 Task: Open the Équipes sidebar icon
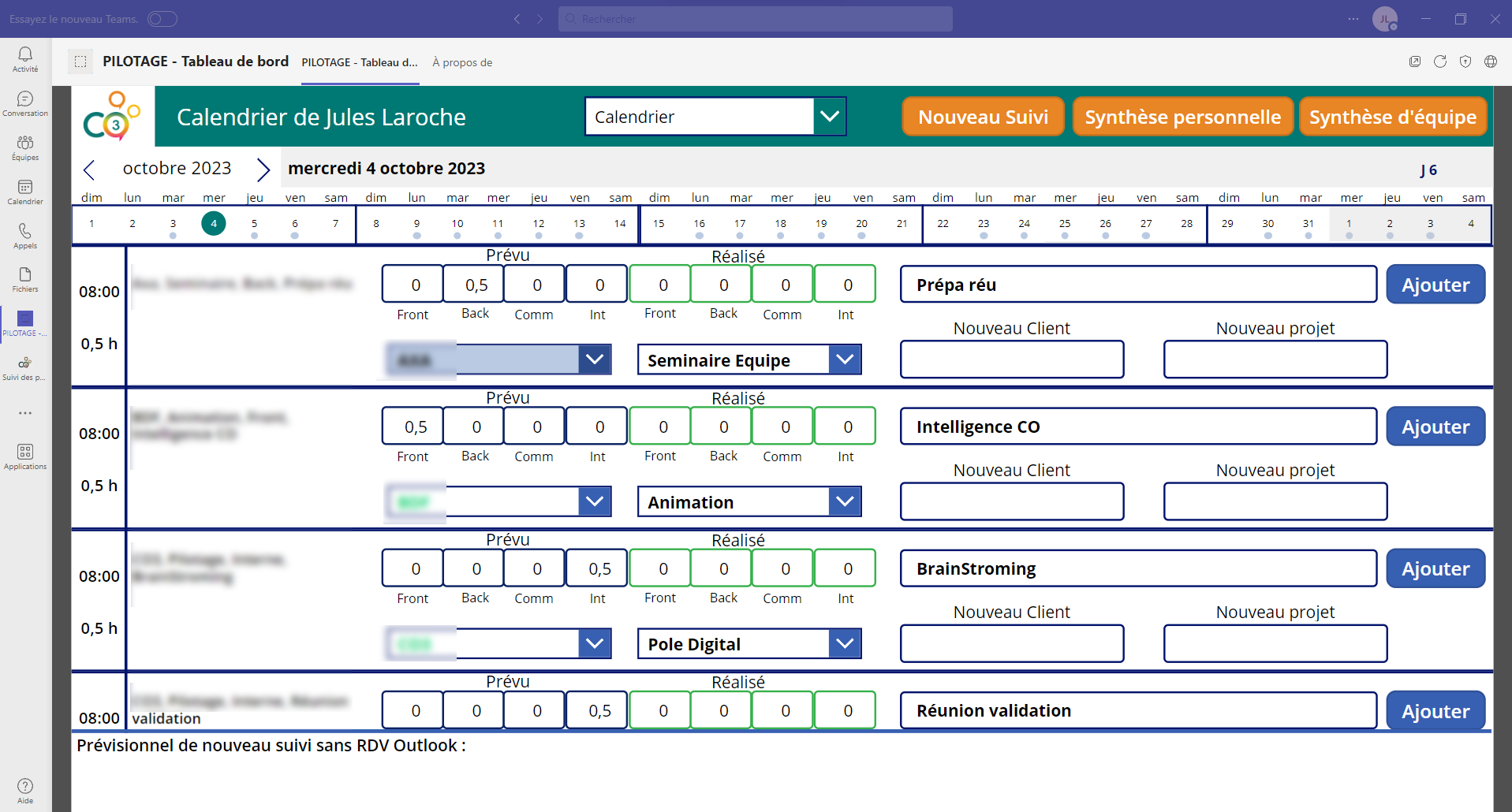(25, 147)
